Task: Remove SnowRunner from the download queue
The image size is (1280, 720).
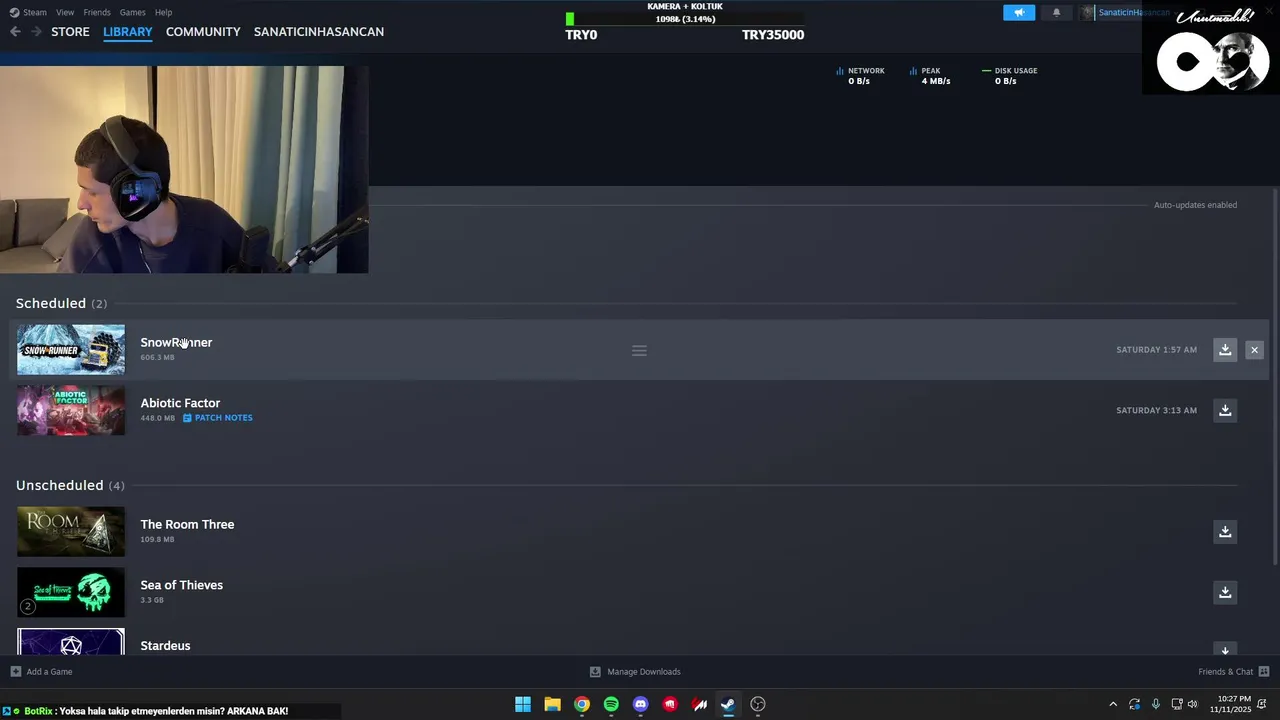Action: (x=1254, y=350)
